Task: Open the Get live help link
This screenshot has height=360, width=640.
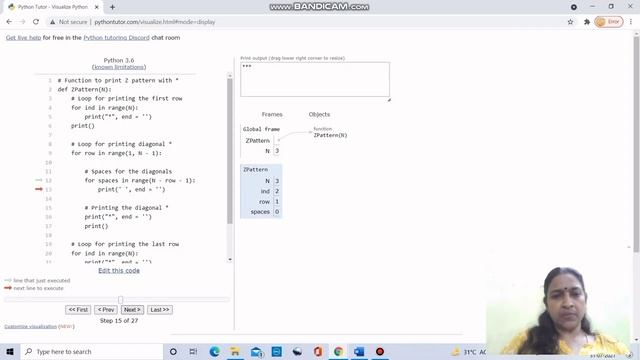Action: click(x=23, y=38)
